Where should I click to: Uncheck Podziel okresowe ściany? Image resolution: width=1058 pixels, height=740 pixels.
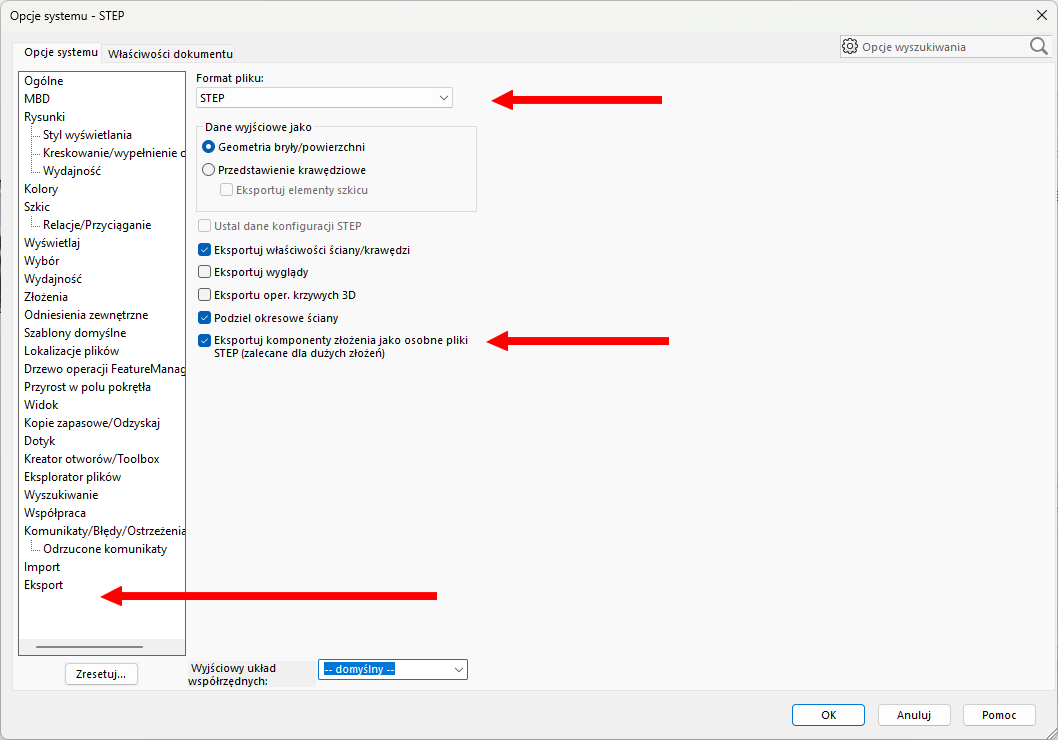point(205,318)
